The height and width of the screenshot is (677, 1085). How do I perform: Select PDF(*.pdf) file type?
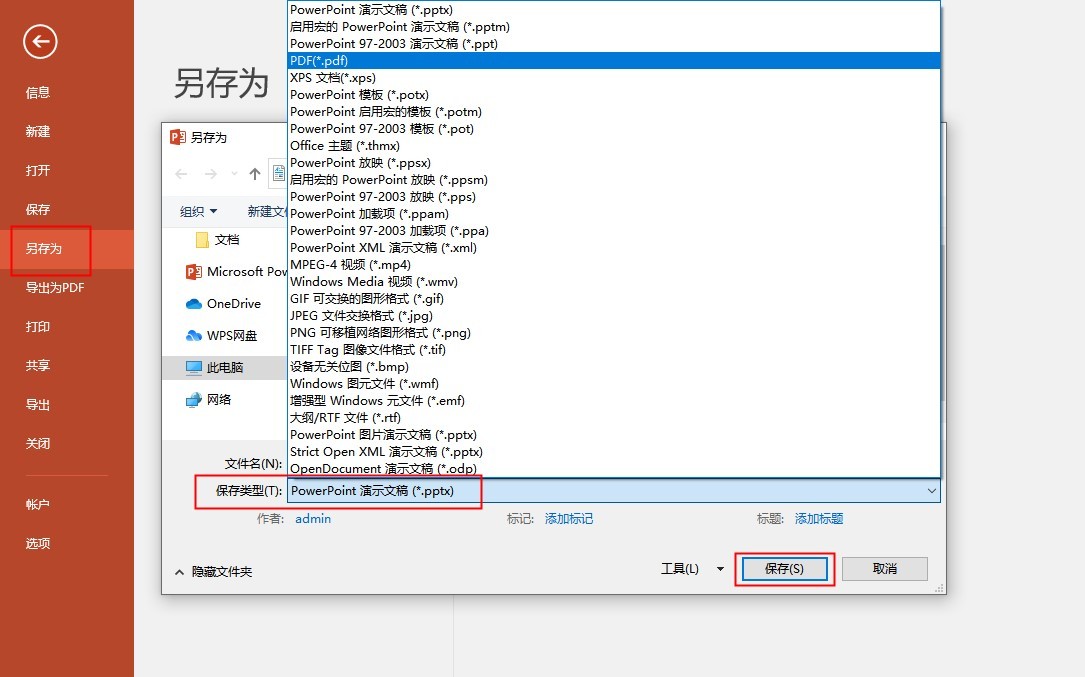[614, 61]
